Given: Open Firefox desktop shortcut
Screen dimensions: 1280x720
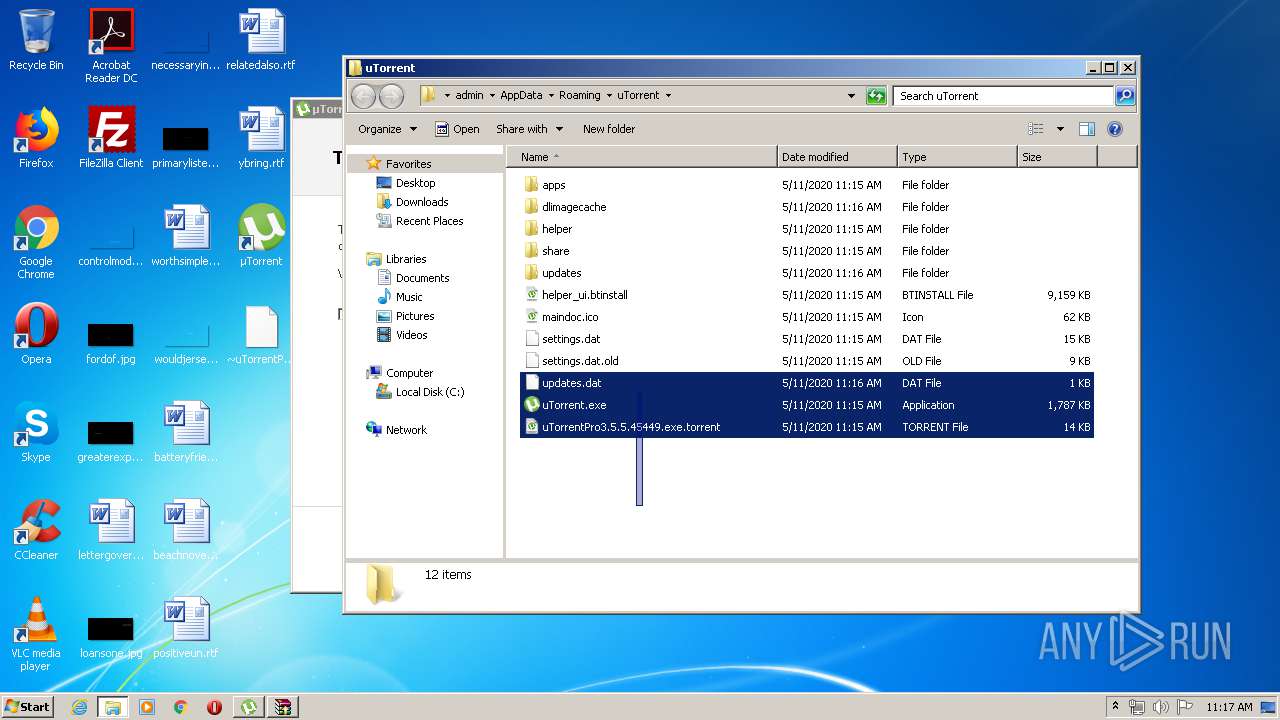Looking at the screenshot, I should tap(36, 138).
